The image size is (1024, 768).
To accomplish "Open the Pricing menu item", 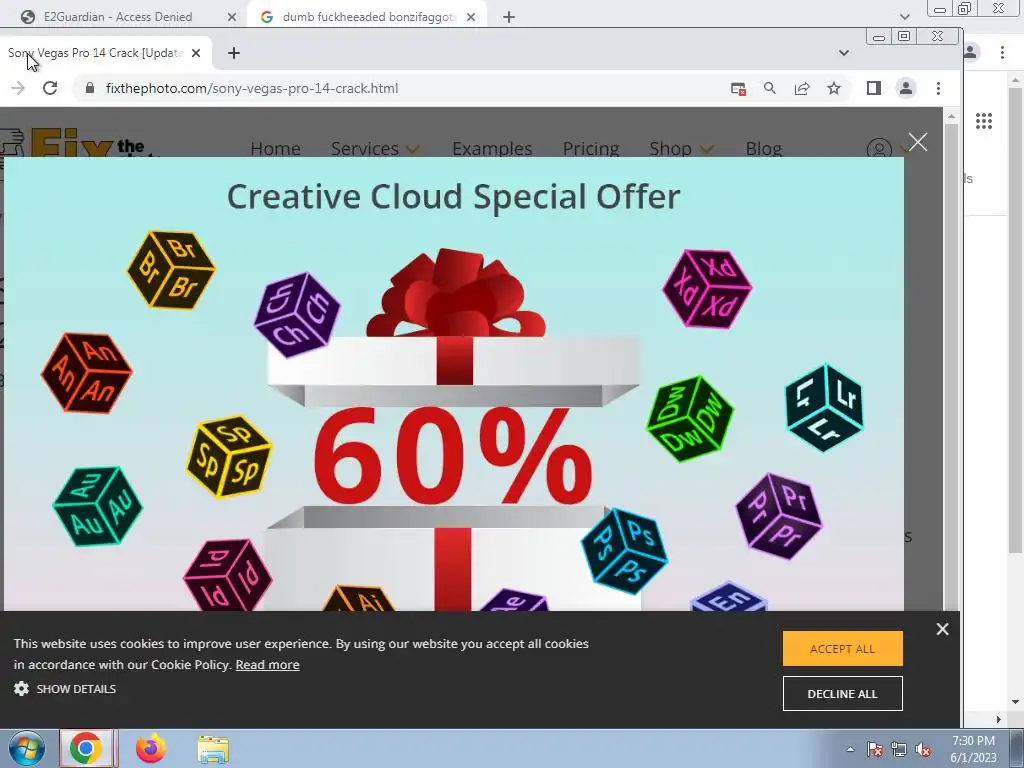I will pyautogui.click(x=590, y=148).
